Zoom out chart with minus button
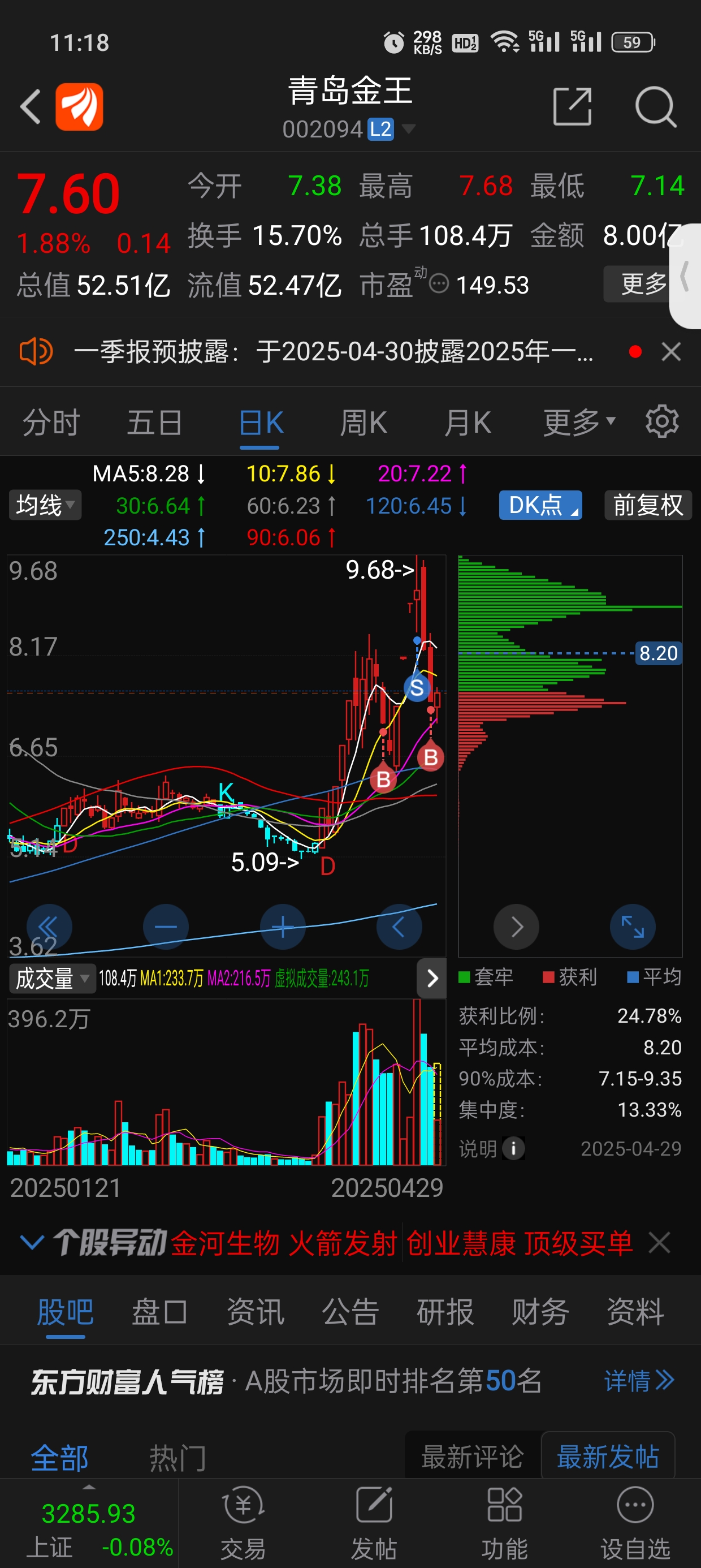Image resolution: width=701 pixels, height=1568 pixels. pos(166,927)
